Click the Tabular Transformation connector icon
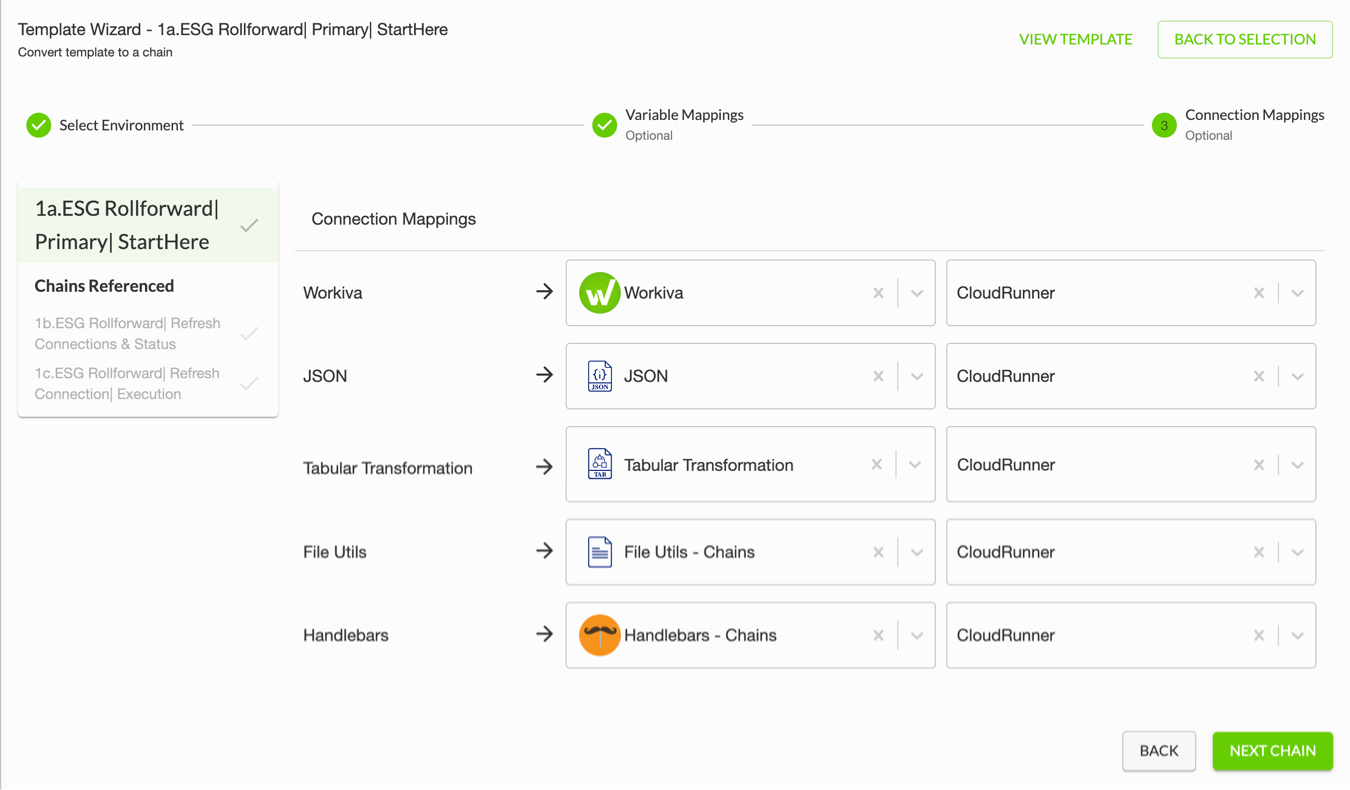This screenshot has height=790, width=1350. coord(598,464)
